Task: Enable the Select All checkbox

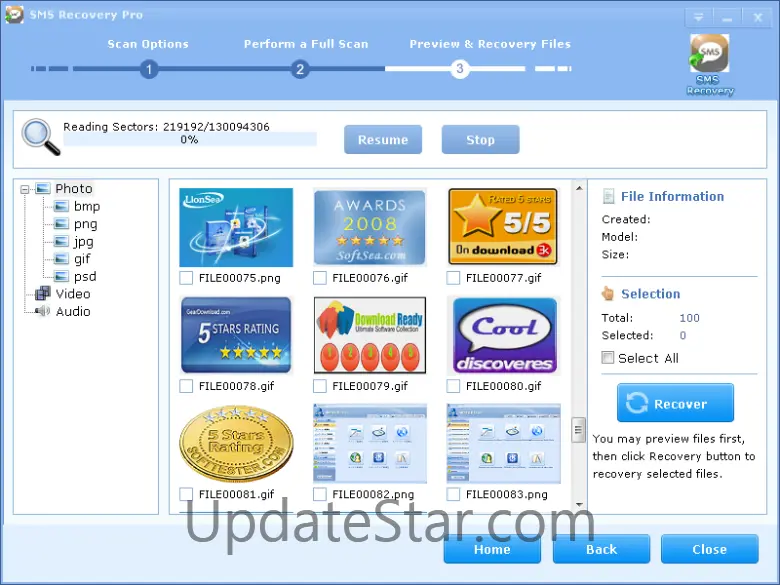Action: tap(607, 358)
